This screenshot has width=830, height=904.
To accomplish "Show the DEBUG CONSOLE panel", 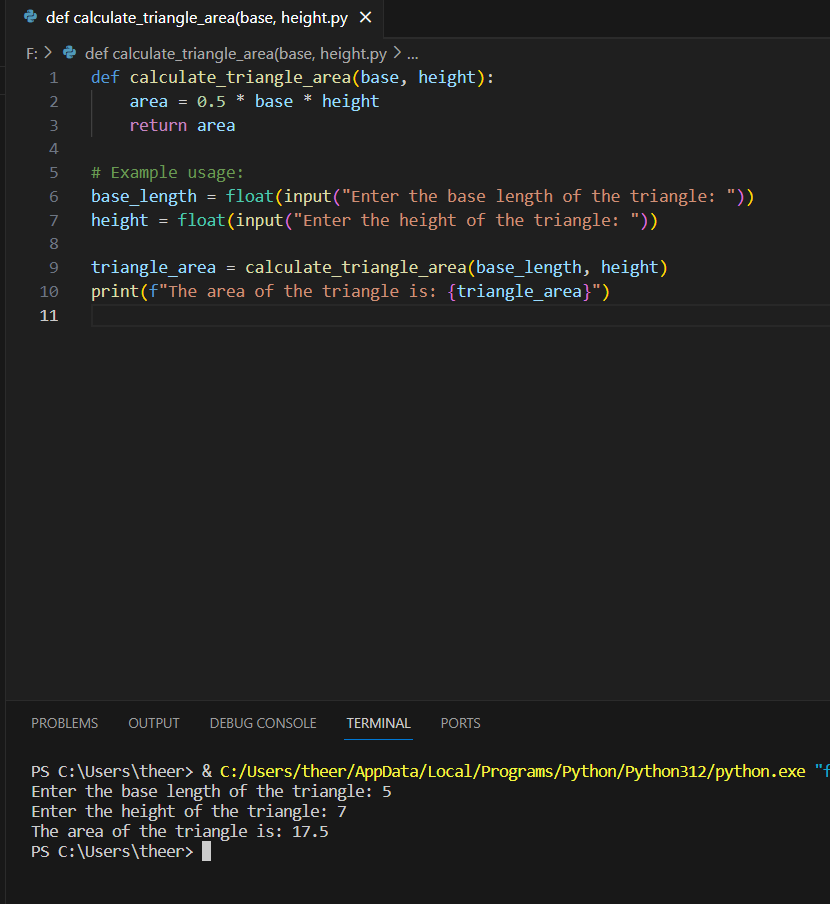I will tap(263, 723).
